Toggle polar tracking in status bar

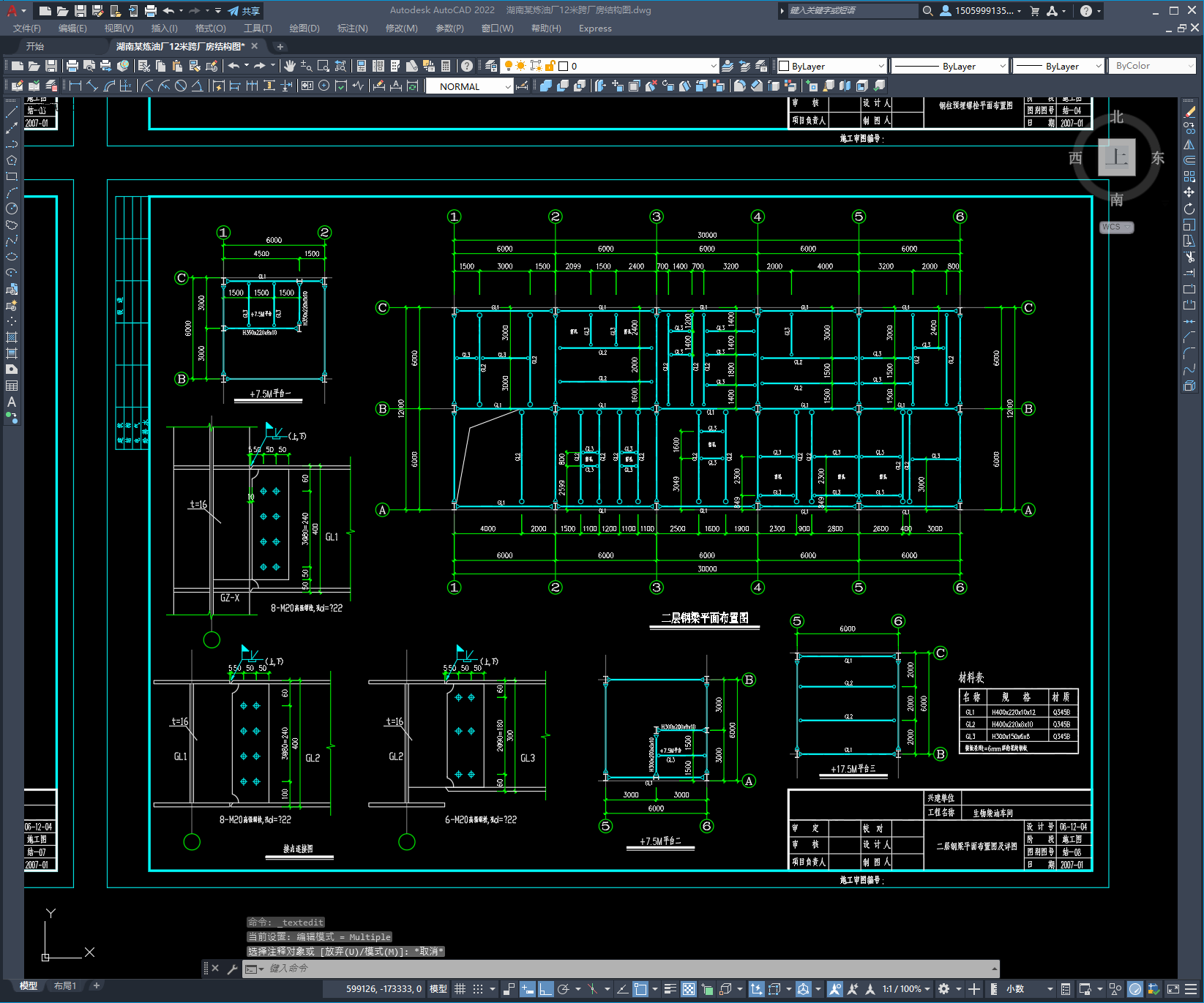point(564,989)
